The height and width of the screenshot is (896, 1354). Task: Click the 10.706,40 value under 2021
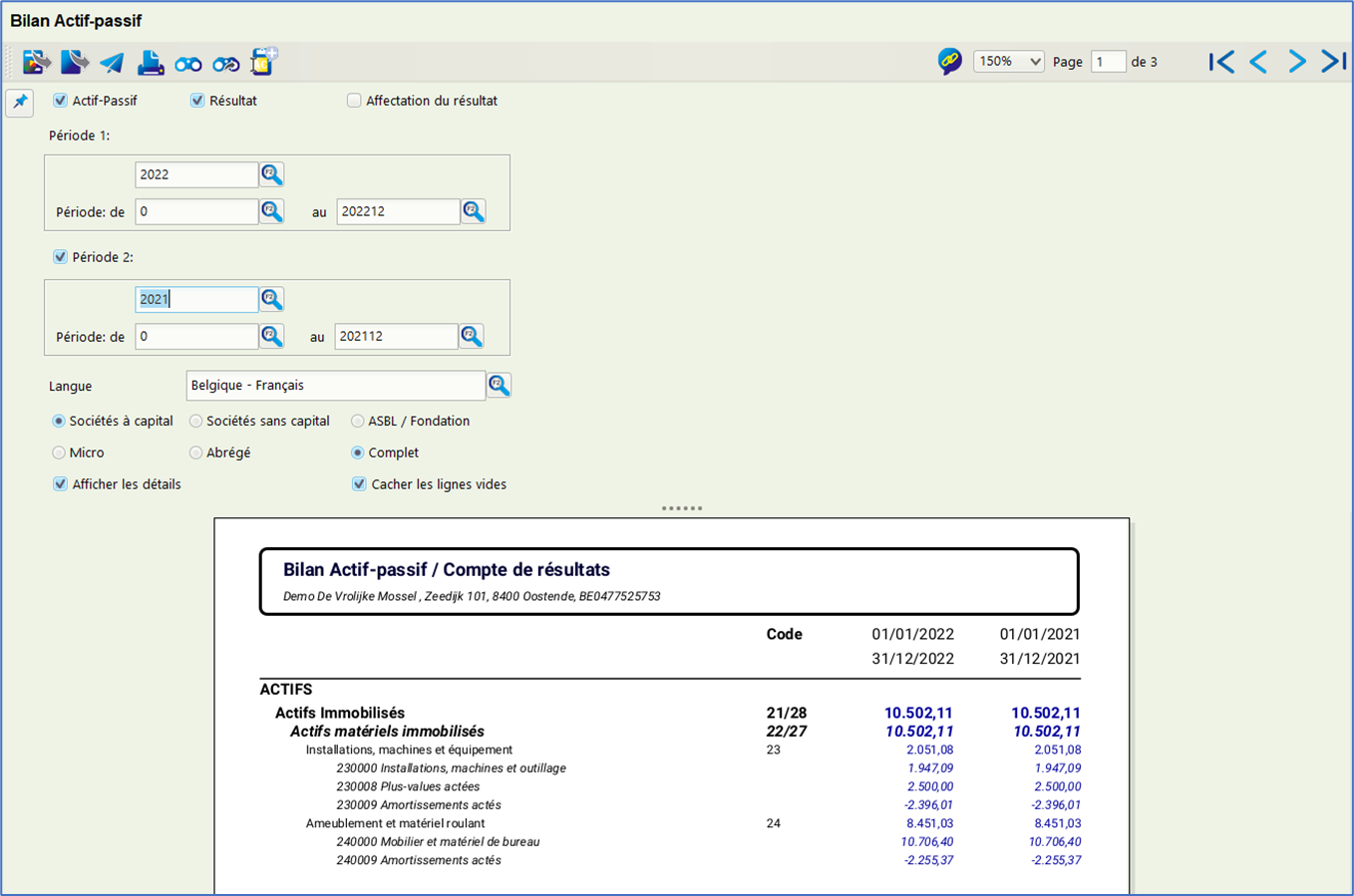(x=1055, y=842)
